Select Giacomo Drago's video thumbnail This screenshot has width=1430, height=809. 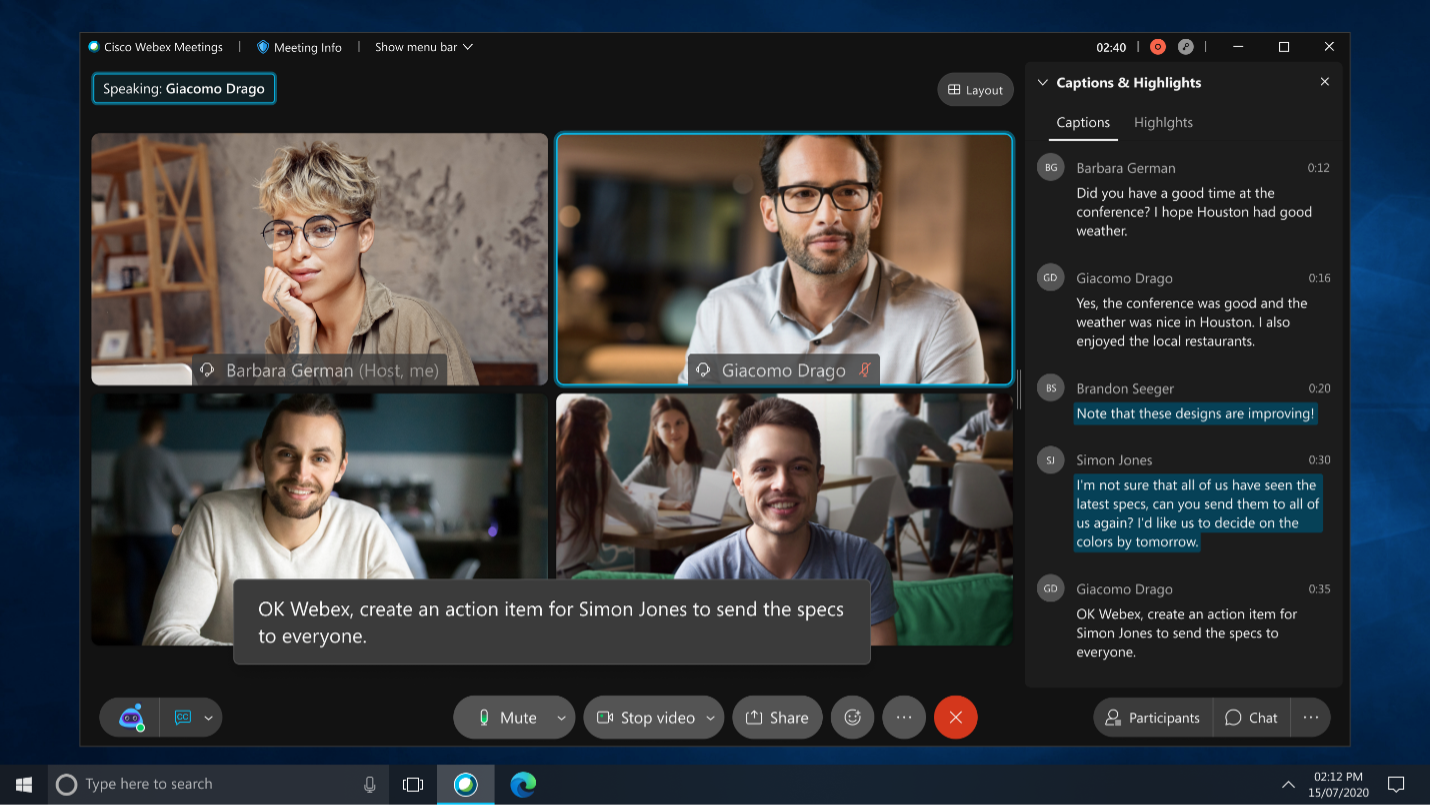pyautogui.click(x=784, y=258)
